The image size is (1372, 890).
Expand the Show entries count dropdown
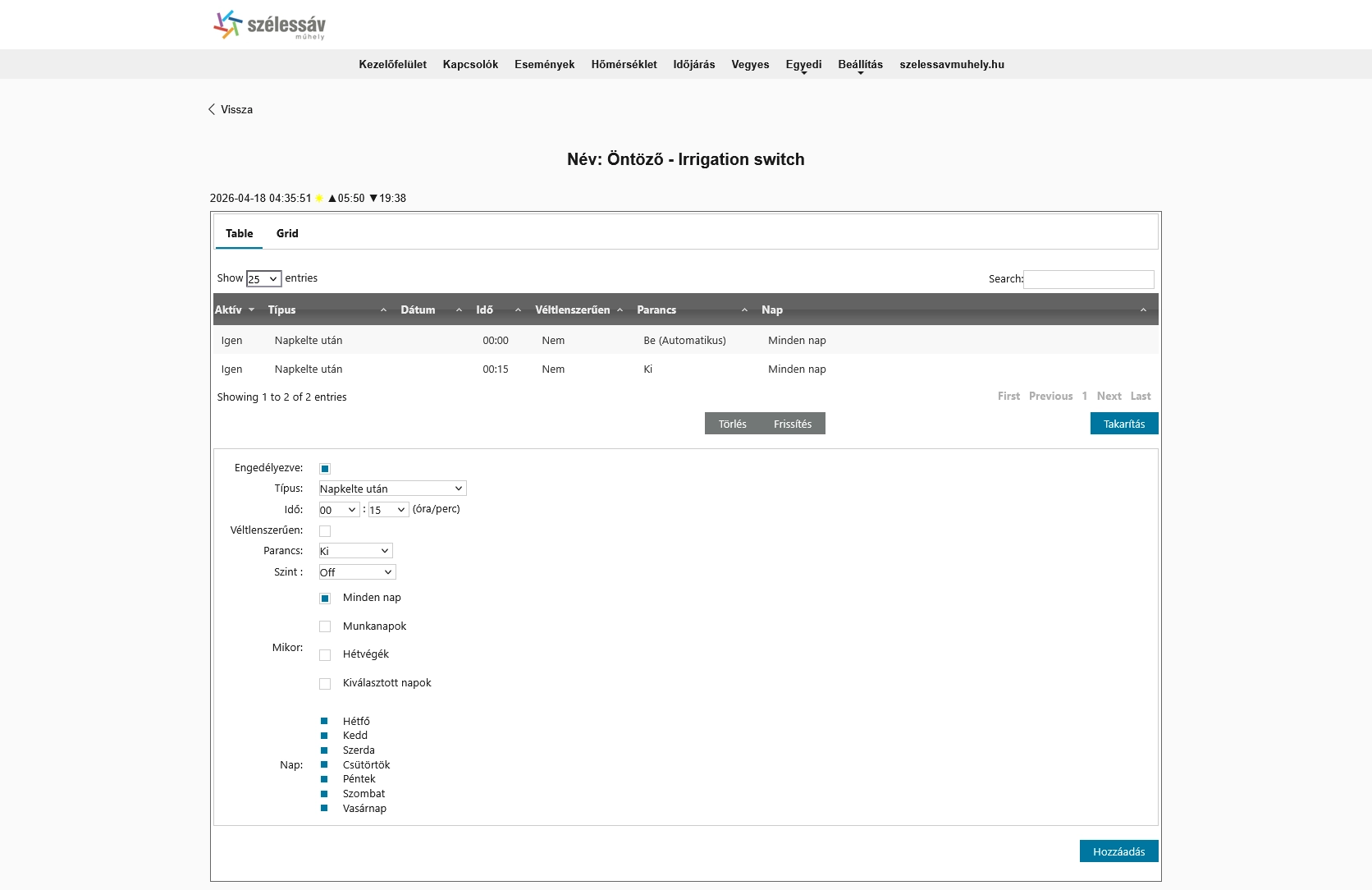coord(263,279)
